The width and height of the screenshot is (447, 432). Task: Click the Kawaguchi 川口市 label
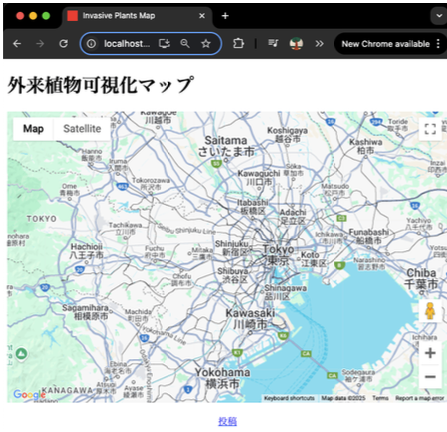coord(259,178)
